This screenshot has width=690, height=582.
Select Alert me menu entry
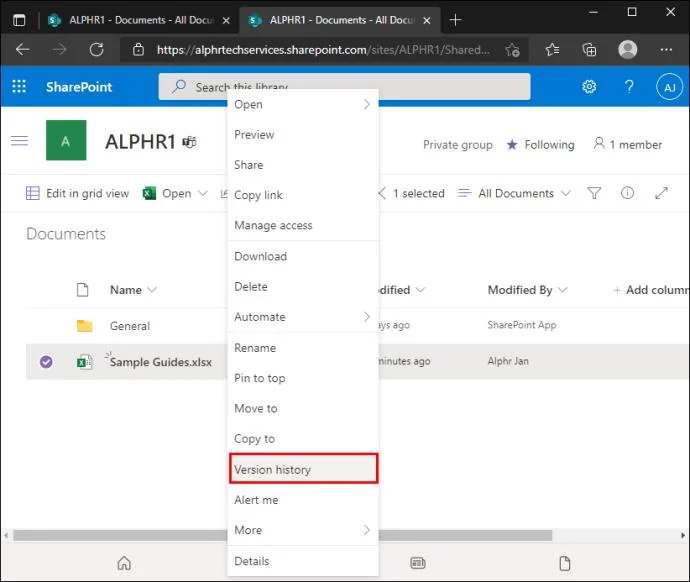[x=303, y=500]
